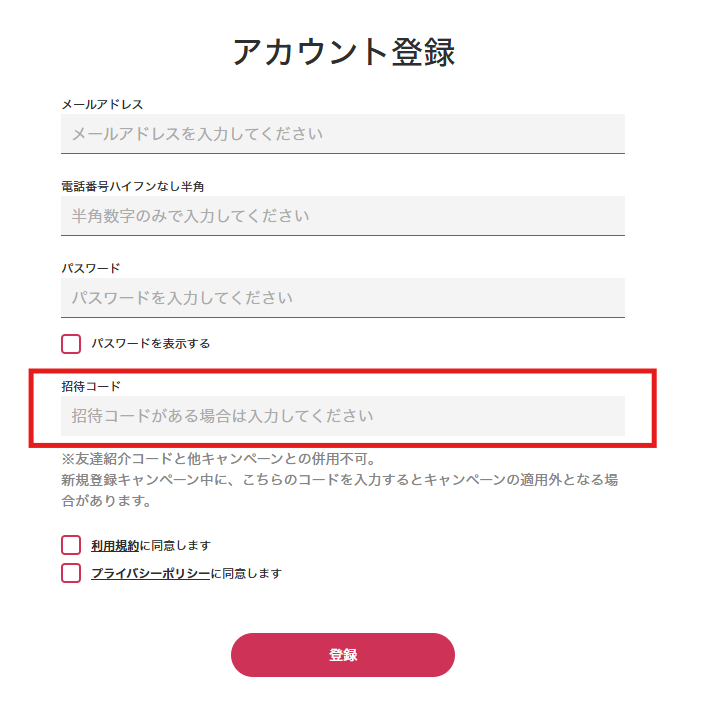Click the ※友達紹介コード note line

[218, 460]
